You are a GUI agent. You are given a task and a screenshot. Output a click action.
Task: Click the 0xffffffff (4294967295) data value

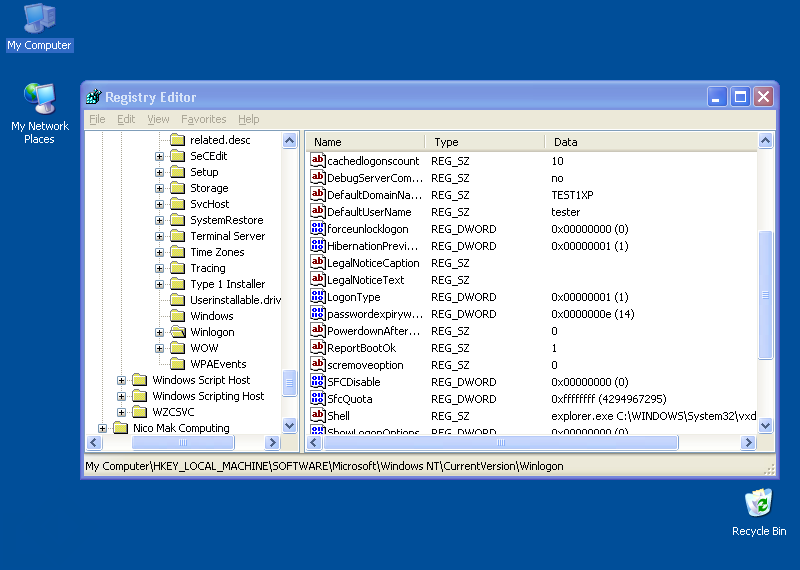[x=609, y=399]
